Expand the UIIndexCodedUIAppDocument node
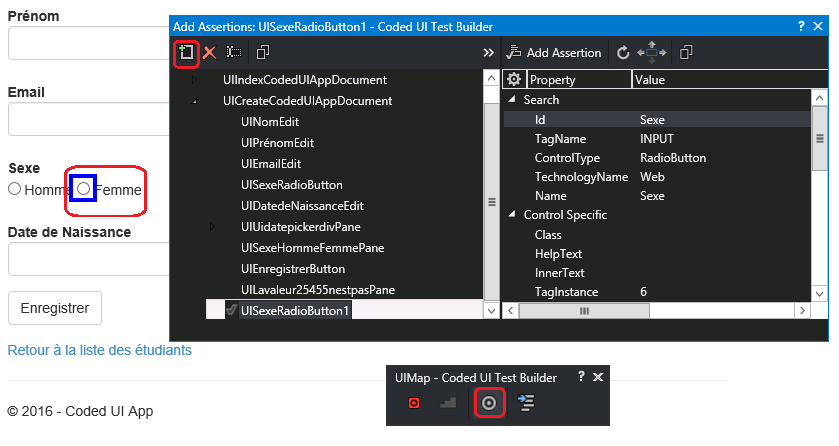This screenshot has height=446, width=839. tap(194, 80)
